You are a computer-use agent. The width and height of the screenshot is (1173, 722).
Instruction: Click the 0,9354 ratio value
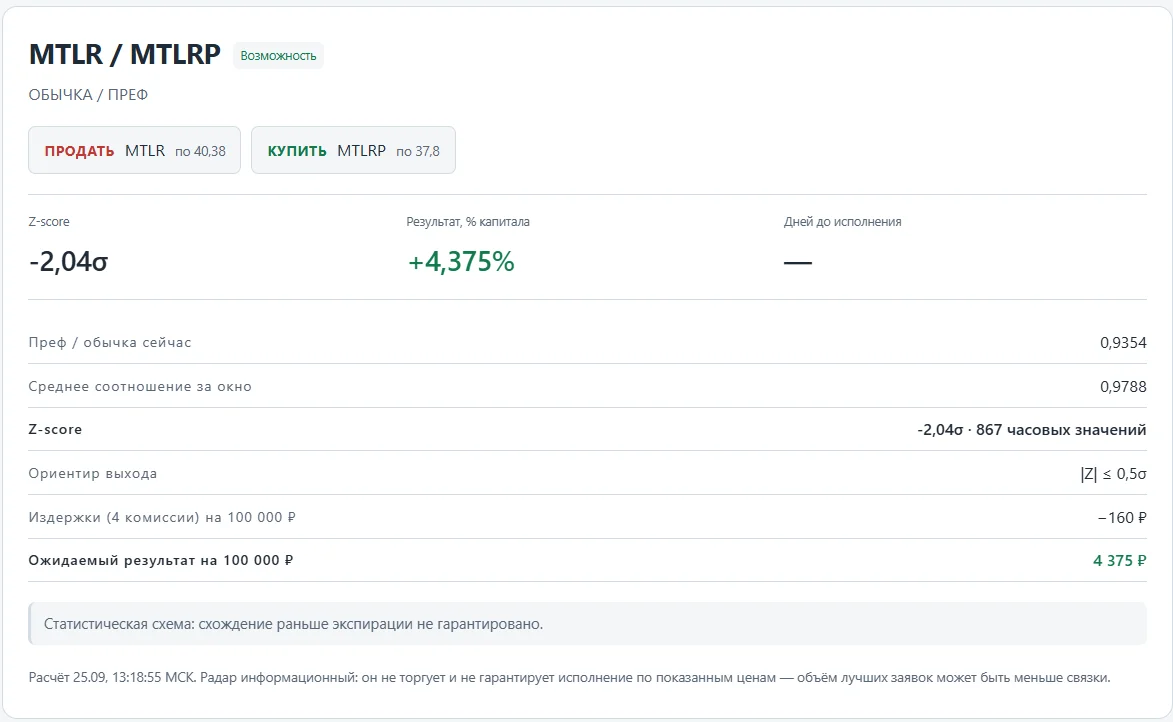1123,343
